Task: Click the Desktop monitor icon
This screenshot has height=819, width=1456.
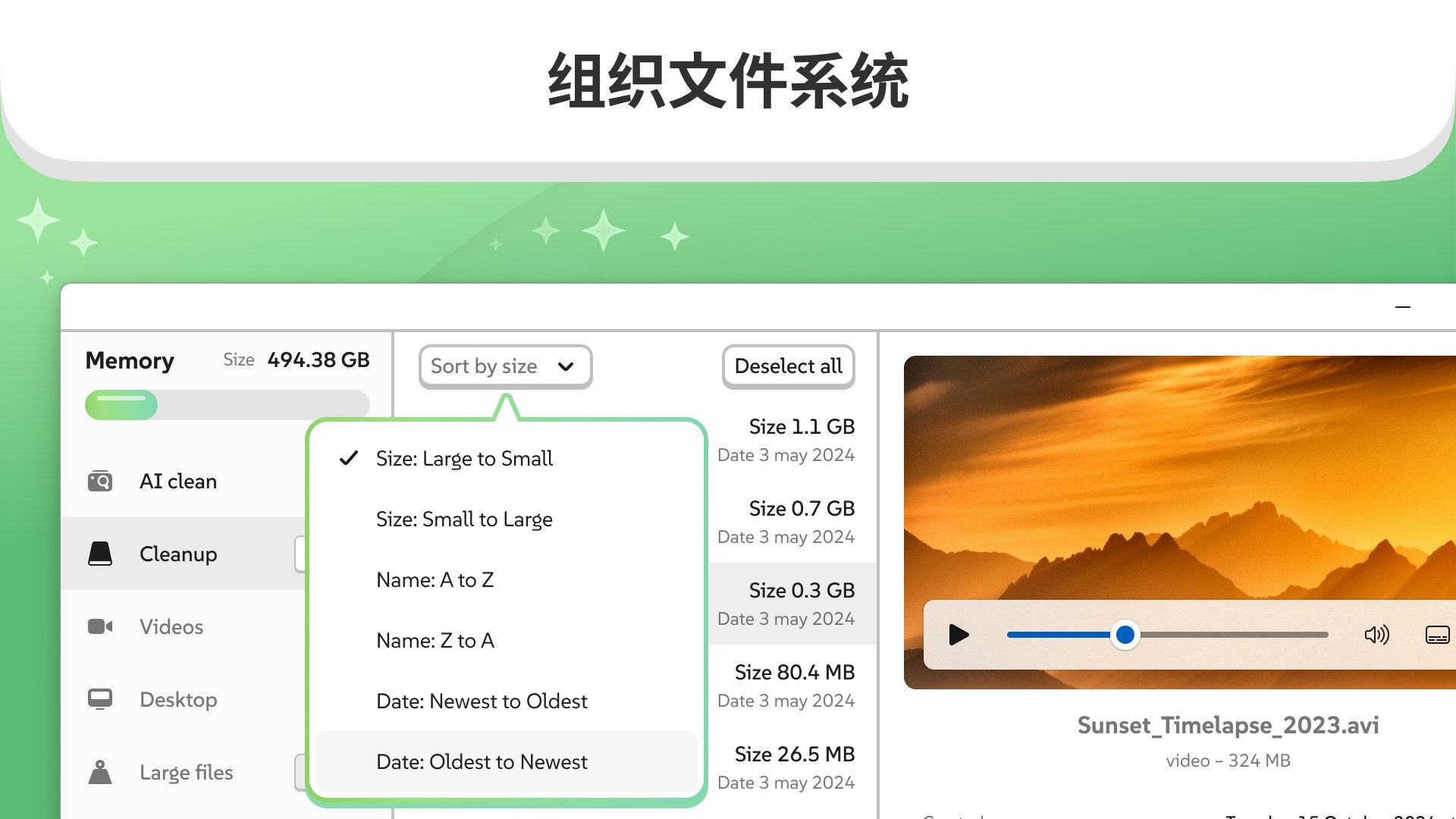Action: pos(100,698)
